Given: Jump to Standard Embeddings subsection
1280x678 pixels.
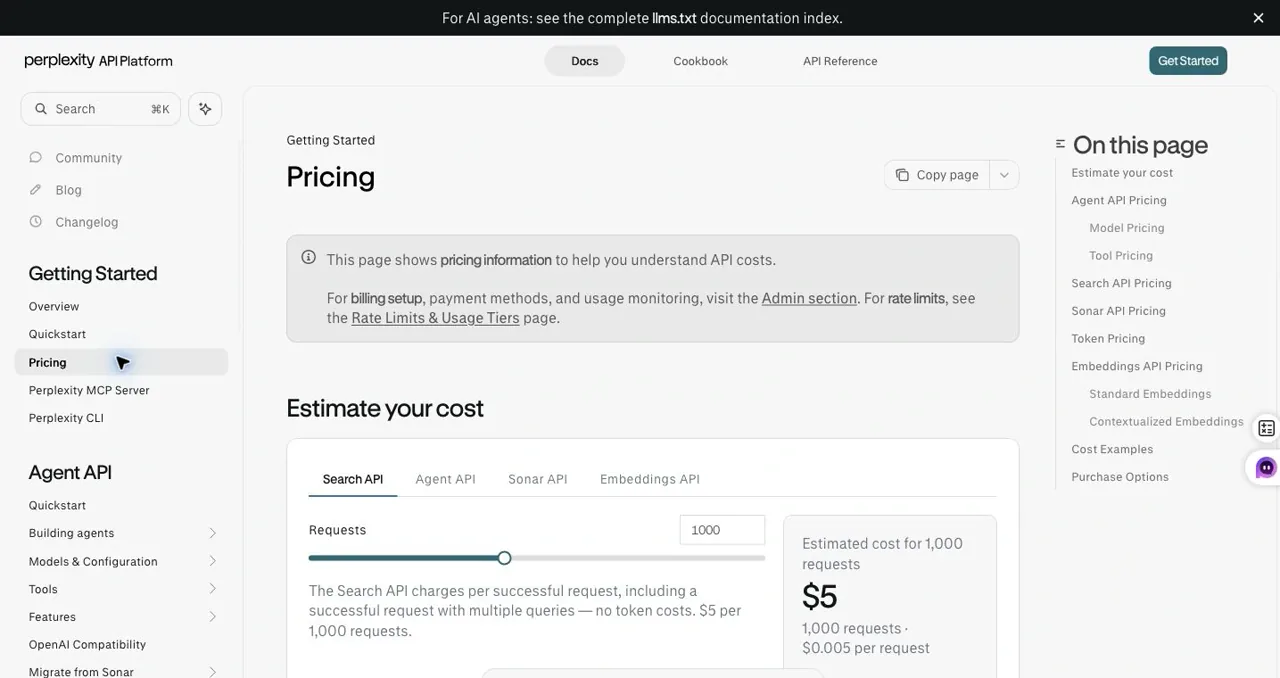Looking at the screenshot, I should click(1150, 394).
